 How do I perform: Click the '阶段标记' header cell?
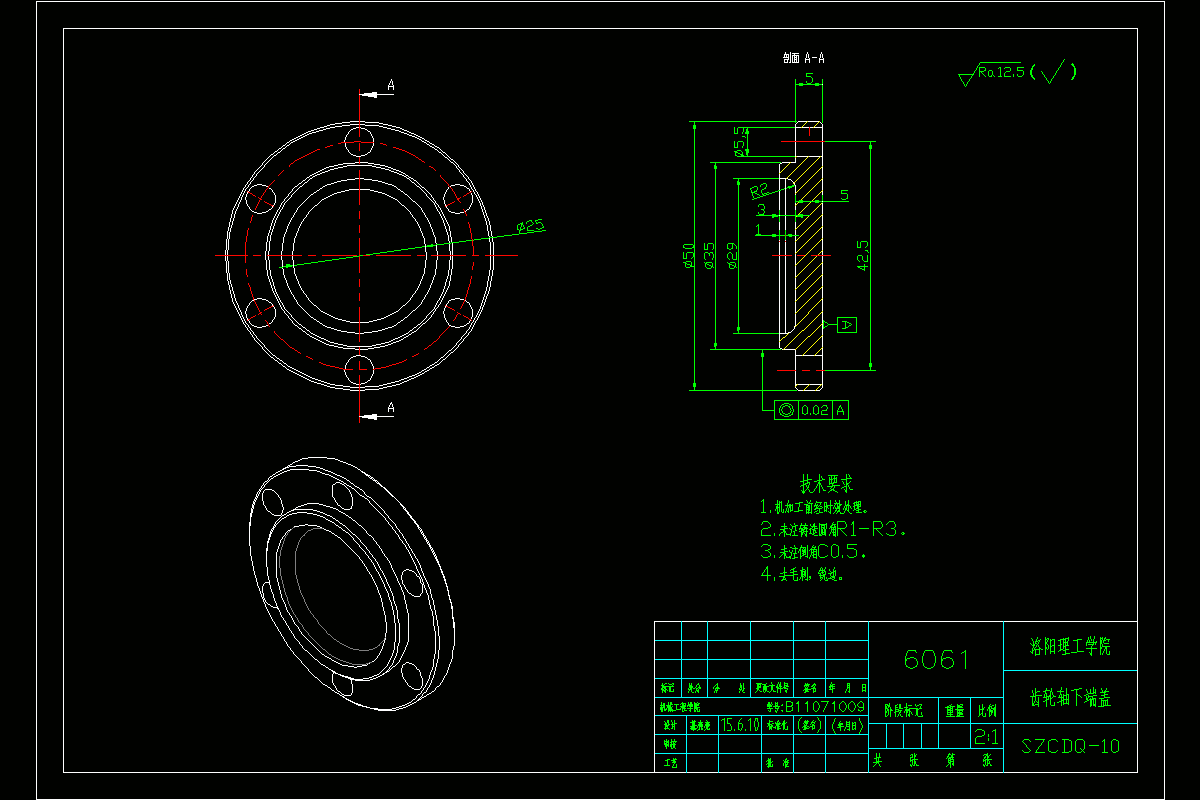904,710
